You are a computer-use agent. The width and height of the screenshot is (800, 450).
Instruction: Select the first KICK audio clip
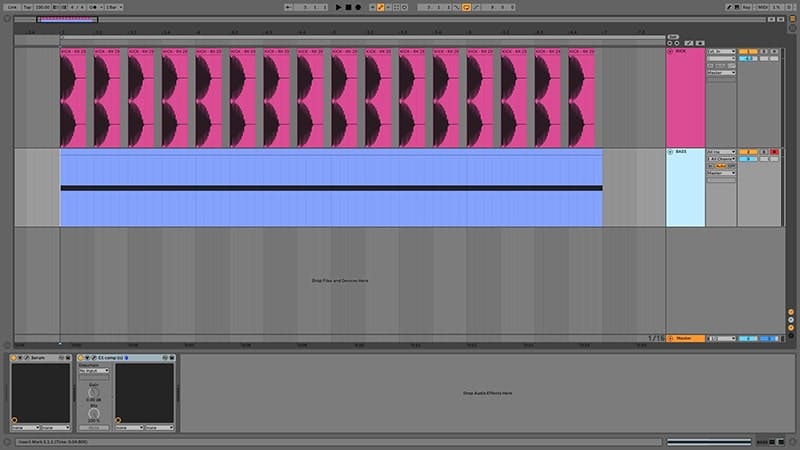tap(73, 98)
